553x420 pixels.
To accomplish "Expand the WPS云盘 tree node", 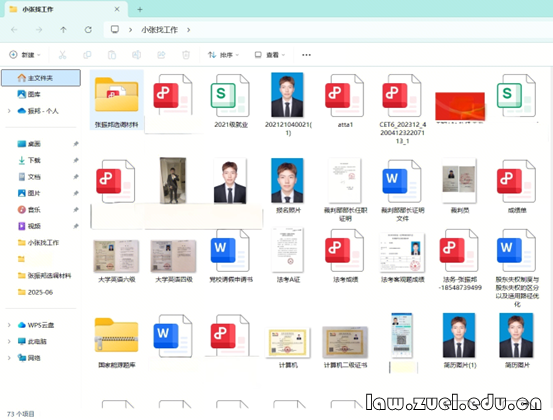I will point(9,325).
